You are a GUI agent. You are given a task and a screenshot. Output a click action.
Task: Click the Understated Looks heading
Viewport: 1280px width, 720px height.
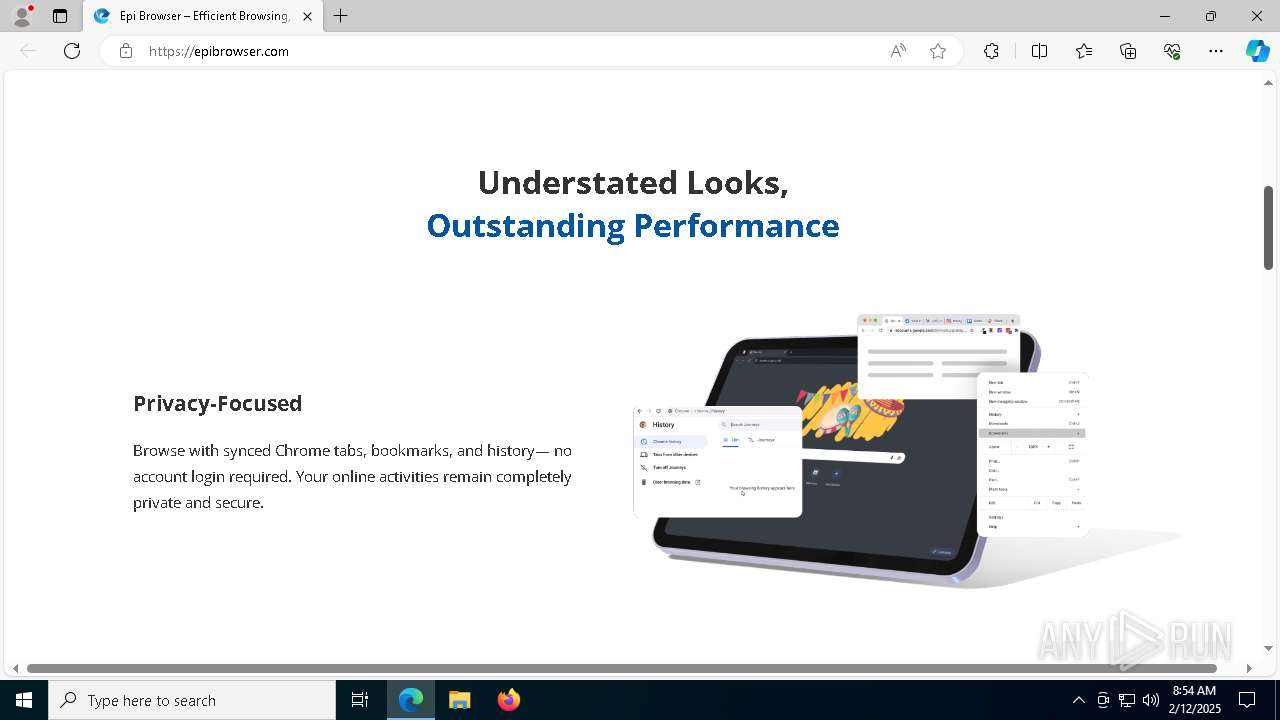(633, 183)
